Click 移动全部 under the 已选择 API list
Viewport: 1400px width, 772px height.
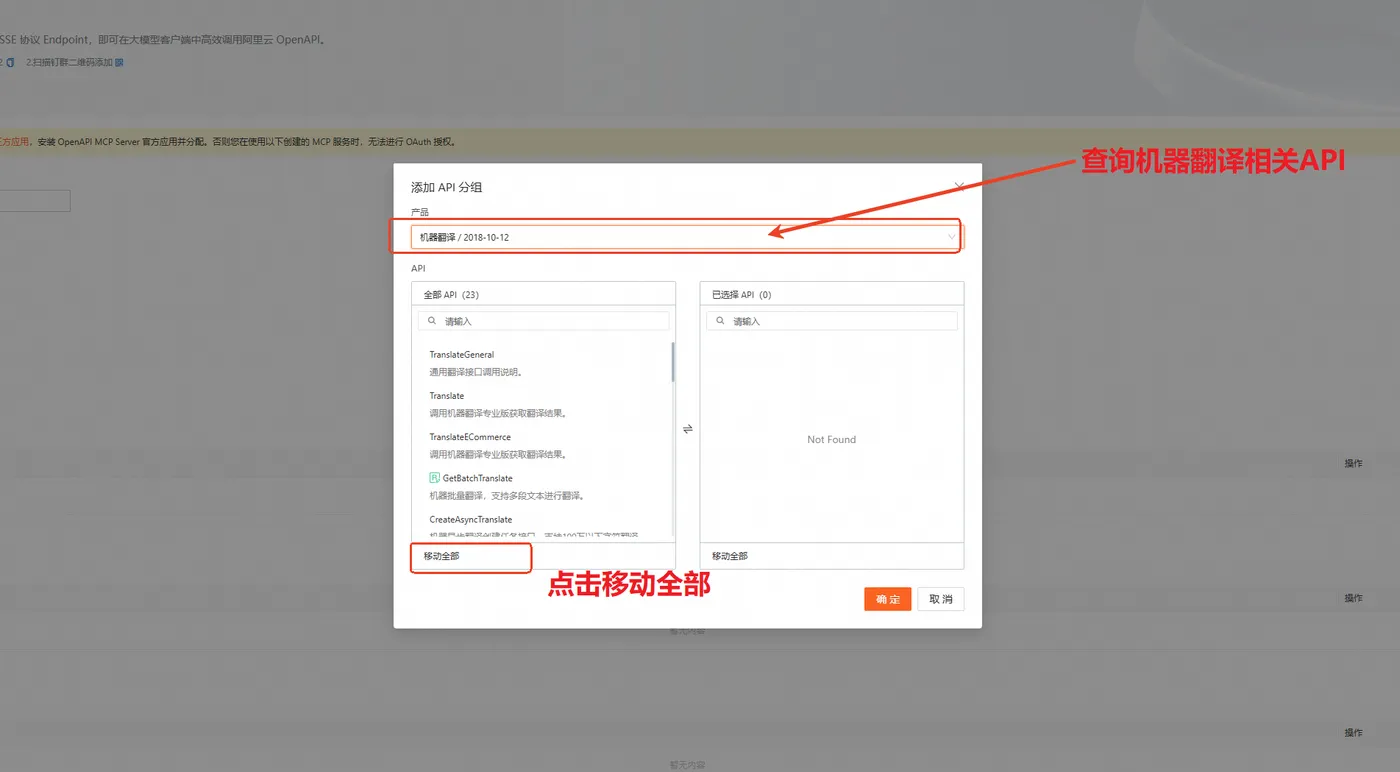point(730,556)
